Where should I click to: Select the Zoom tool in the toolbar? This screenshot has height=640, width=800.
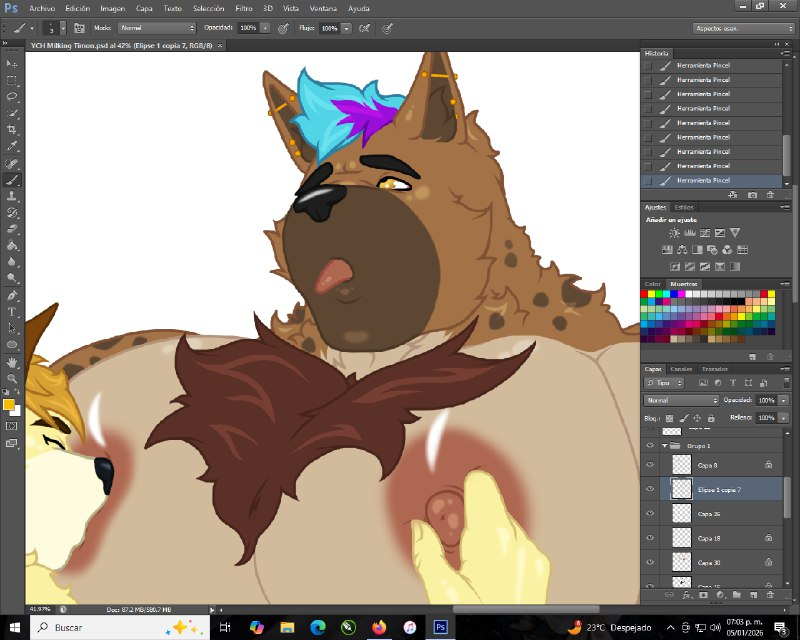tap(12, 377)
